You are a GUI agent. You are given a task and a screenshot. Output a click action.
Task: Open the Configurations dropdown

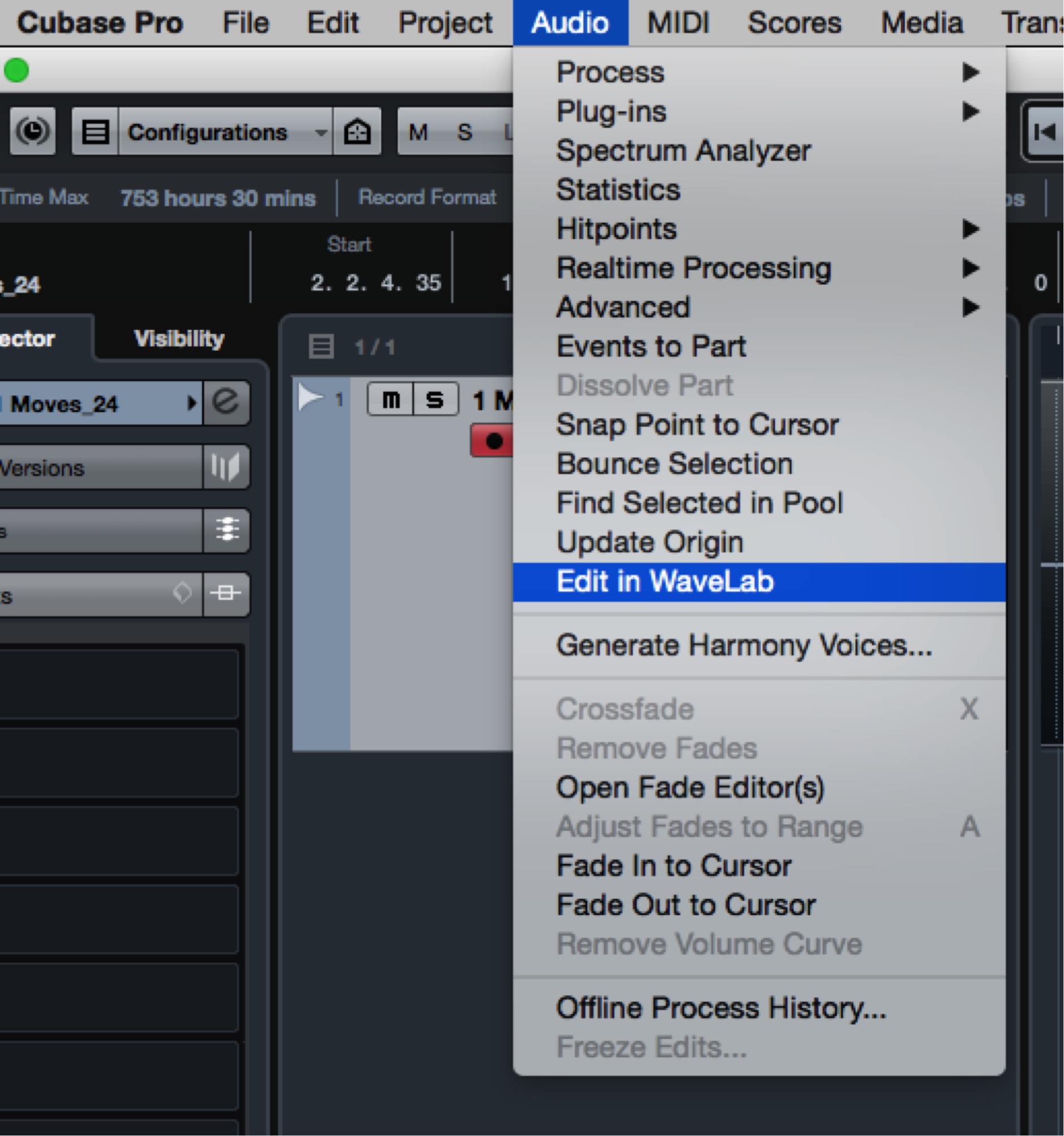tap(226, 132)
